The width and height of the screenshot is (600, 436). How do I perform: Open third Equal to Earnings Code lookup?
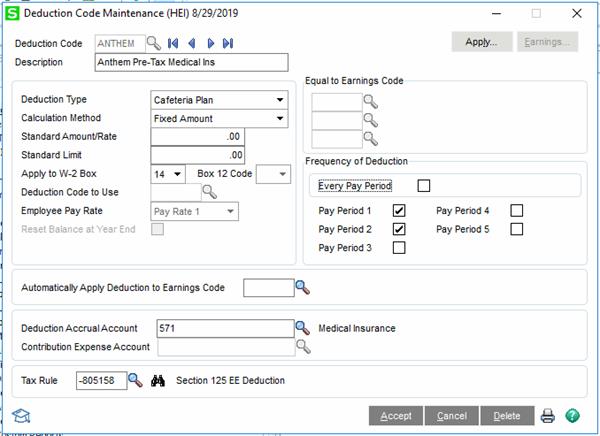coord(370,139)
